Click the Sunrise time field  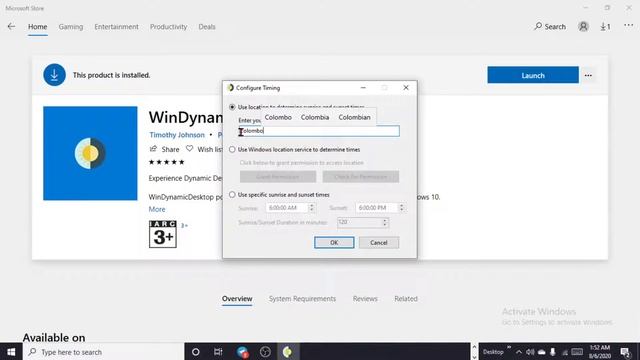point(287,208)
